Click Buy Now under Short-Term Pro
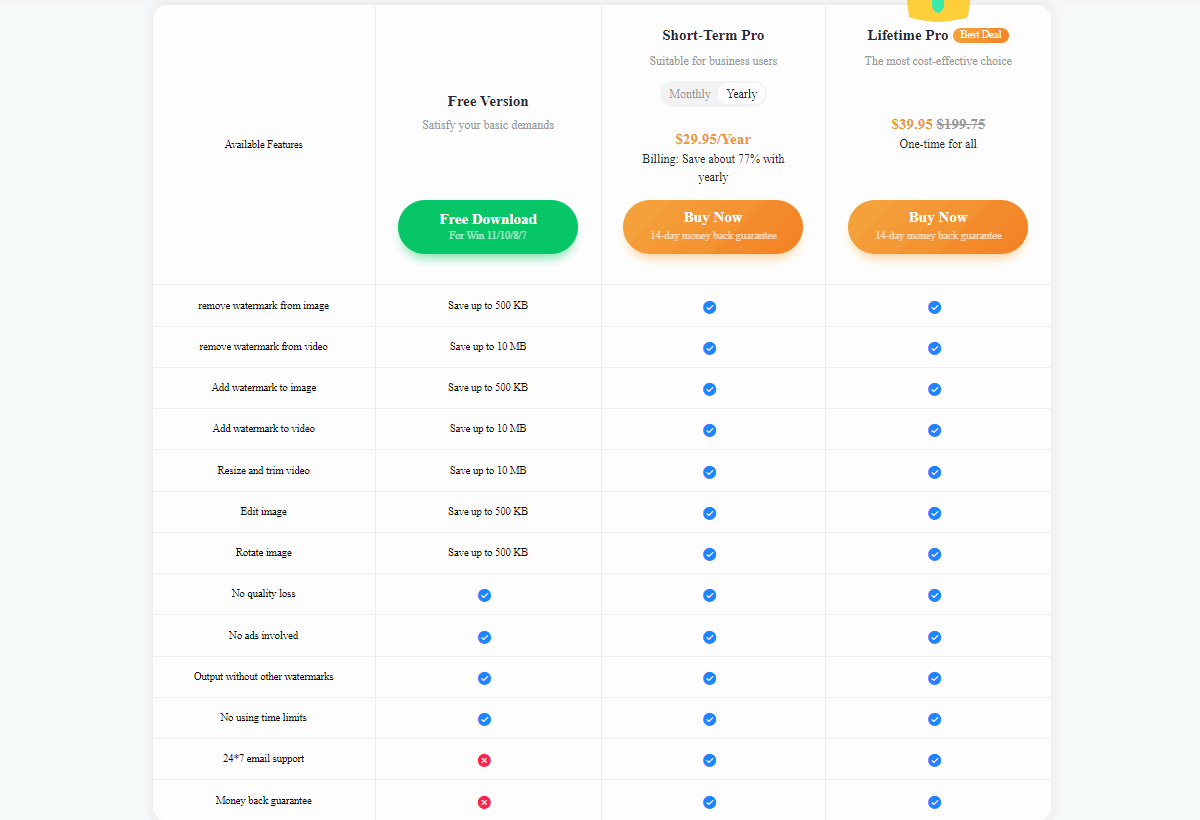 713,226
